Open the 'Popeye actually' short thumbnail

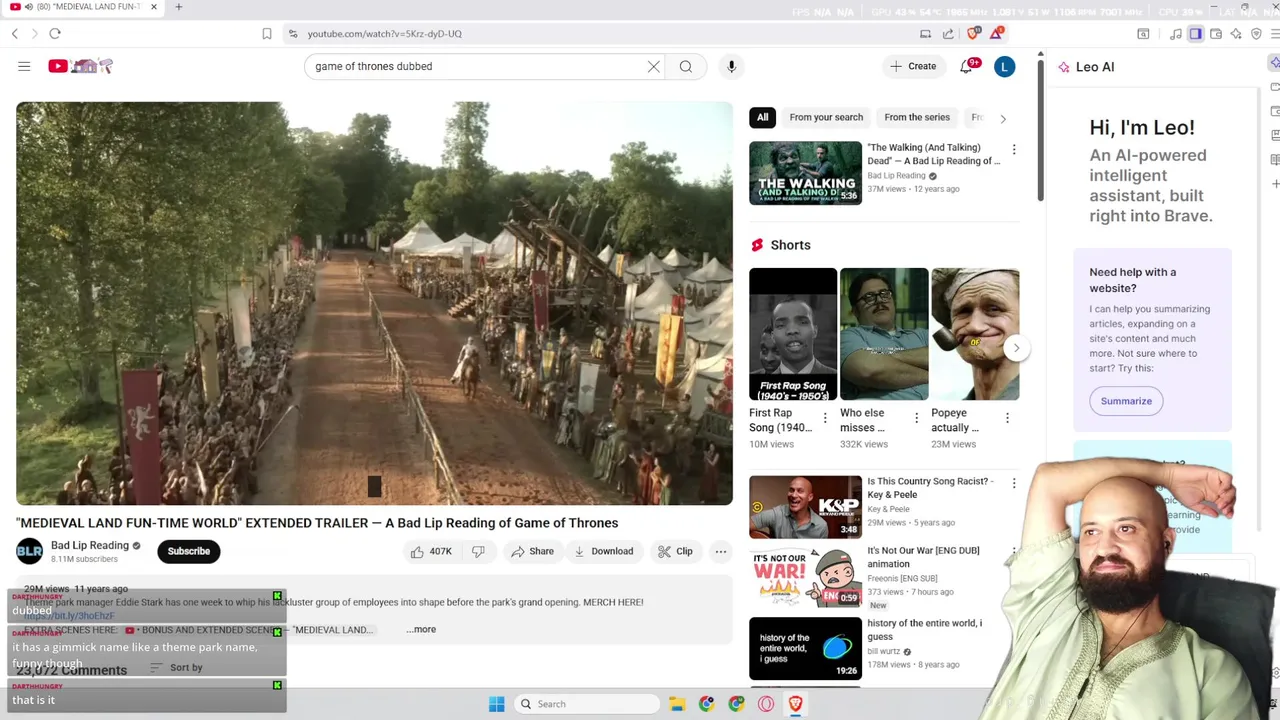pyautogui.click(x=975, y=334)
